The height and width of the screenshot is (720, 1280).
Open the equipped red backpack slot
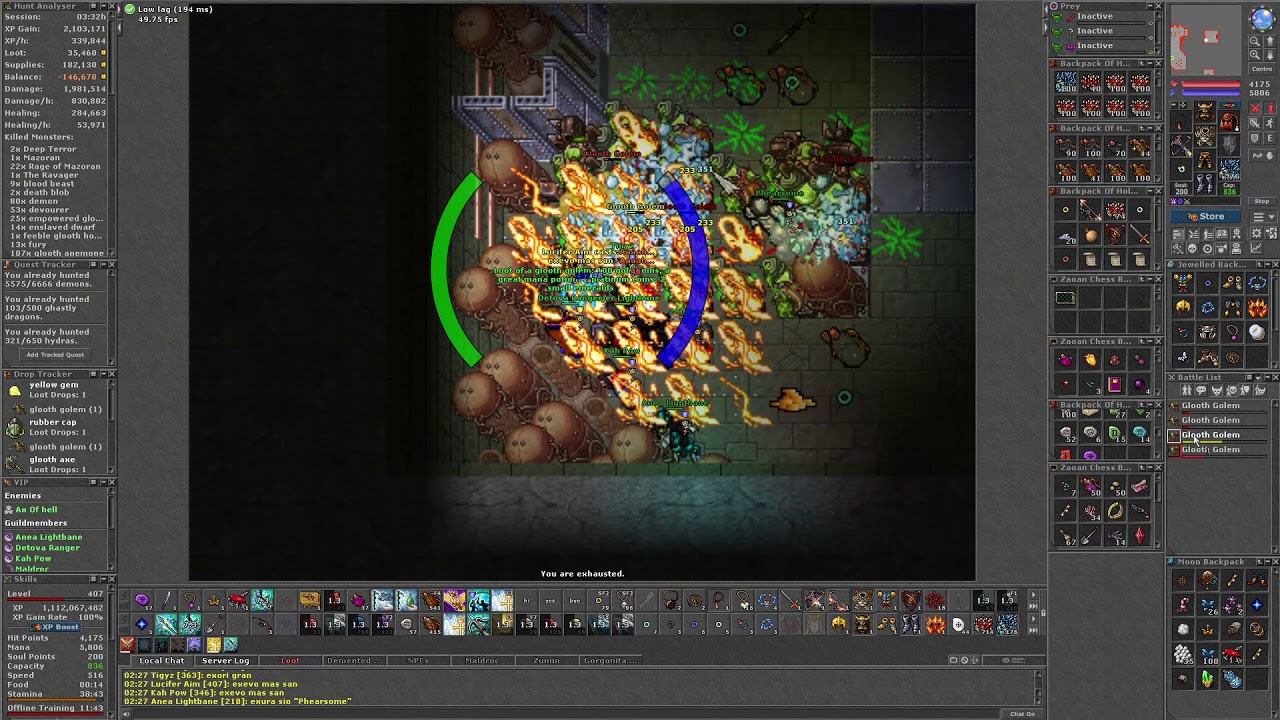(1229, 121)
